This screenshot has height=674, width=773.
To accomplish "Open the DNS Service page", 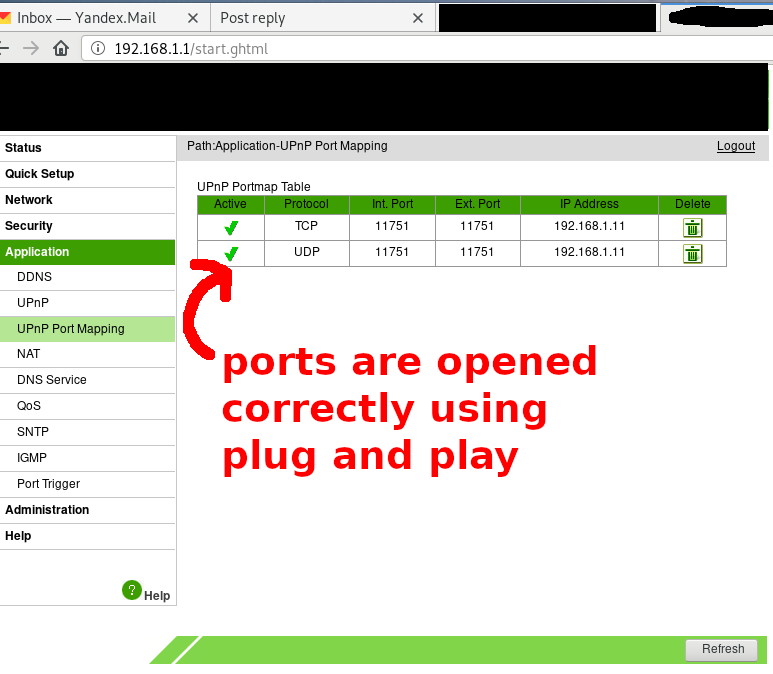I will [x=88, y=380].
